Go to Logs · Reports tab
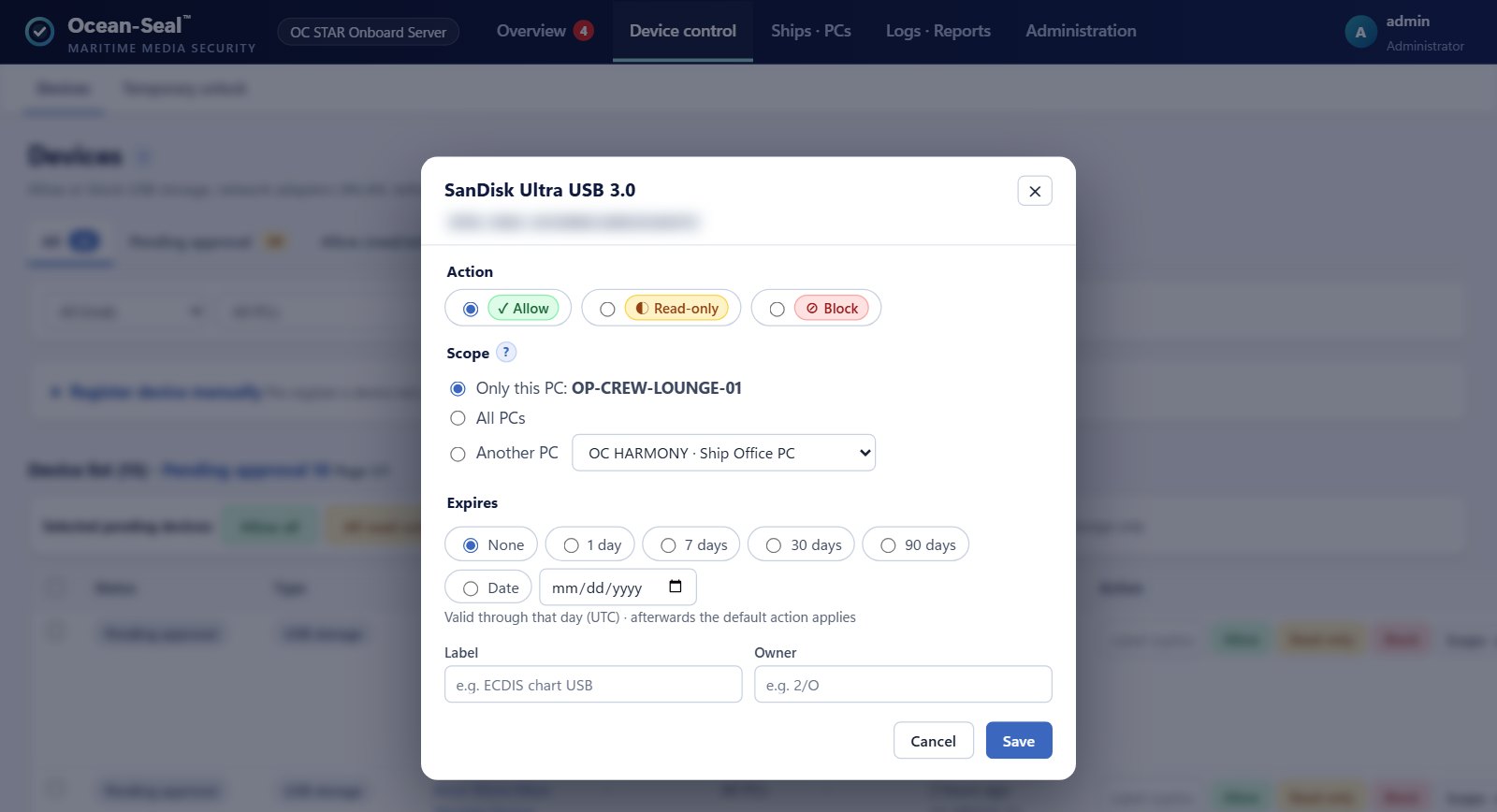 click(938, 31)
